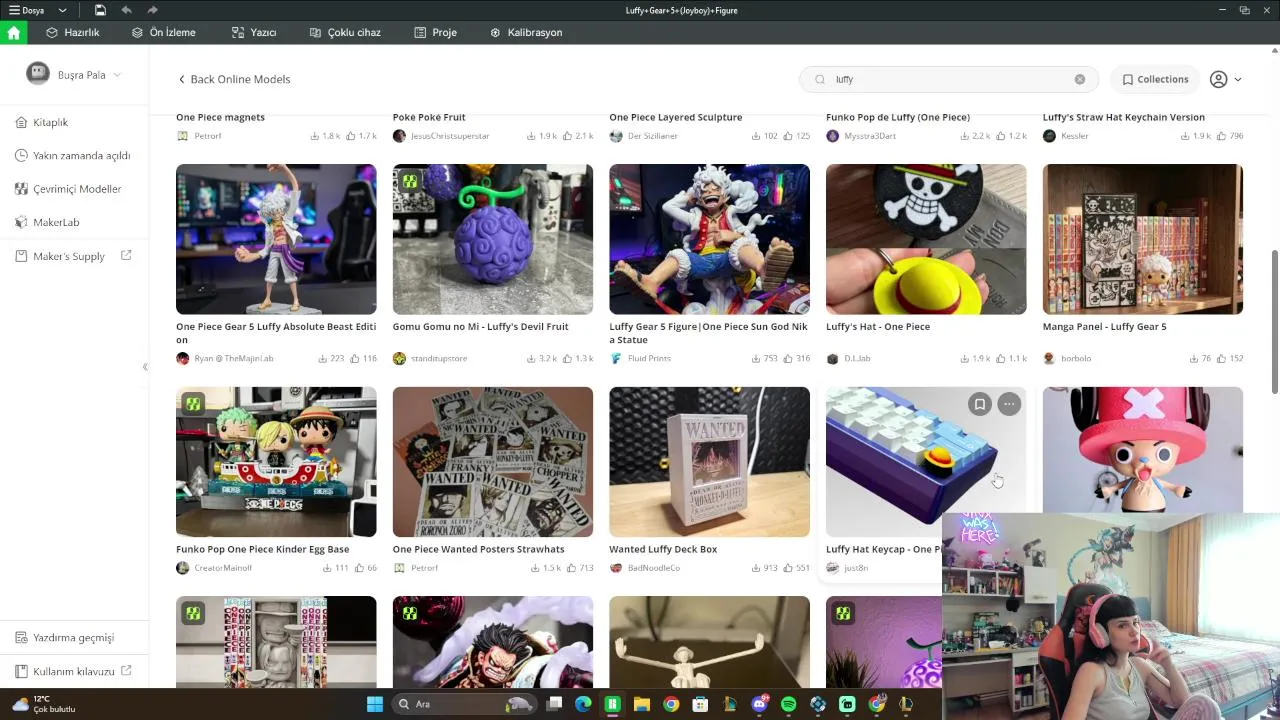
Task: Click download icon on Manga Panel Luffy Gear 5
Action: [x=1194, y=358]
